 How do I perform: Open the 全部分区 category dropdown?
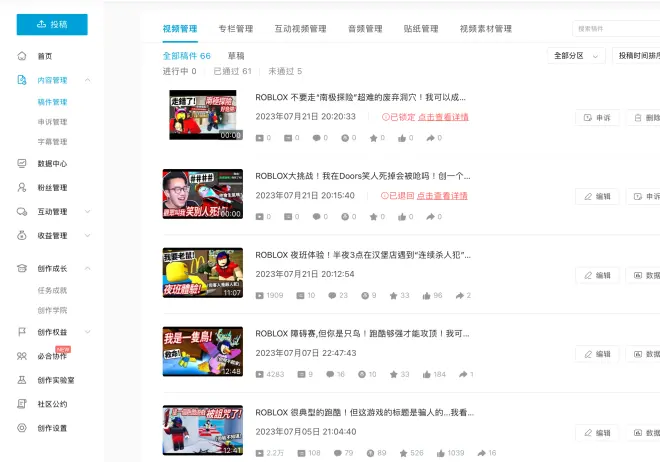[x=575, y=56]
